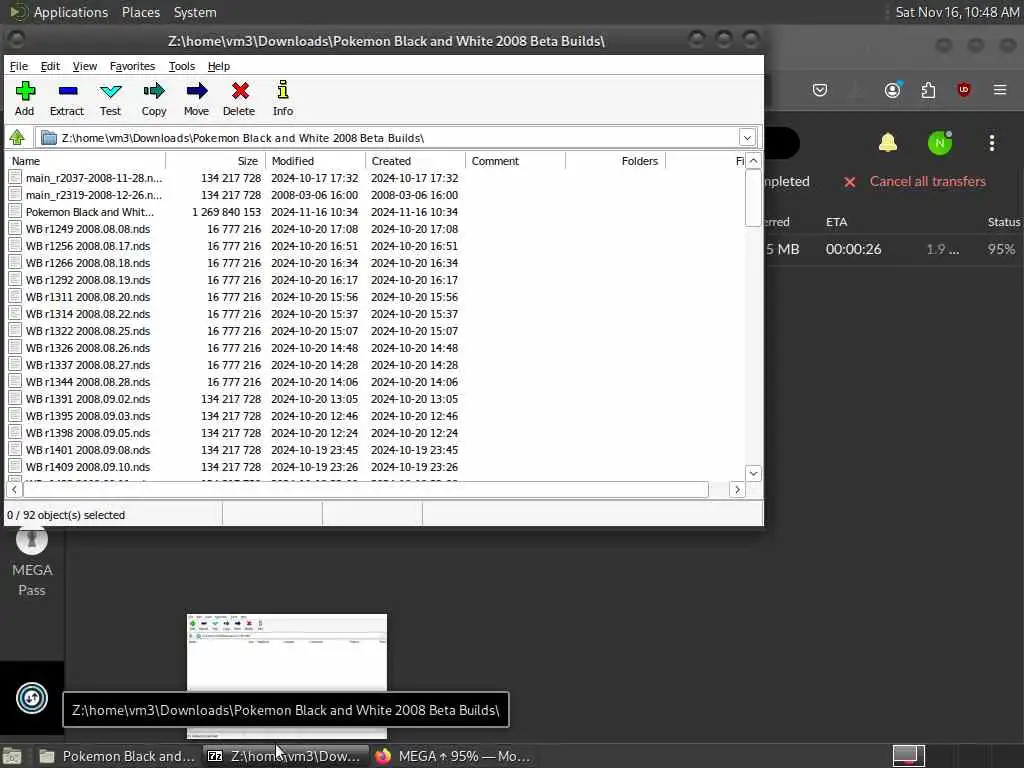1024x768 pixels.
Task: Open Firefox account icon
Action: coord(893,90)
